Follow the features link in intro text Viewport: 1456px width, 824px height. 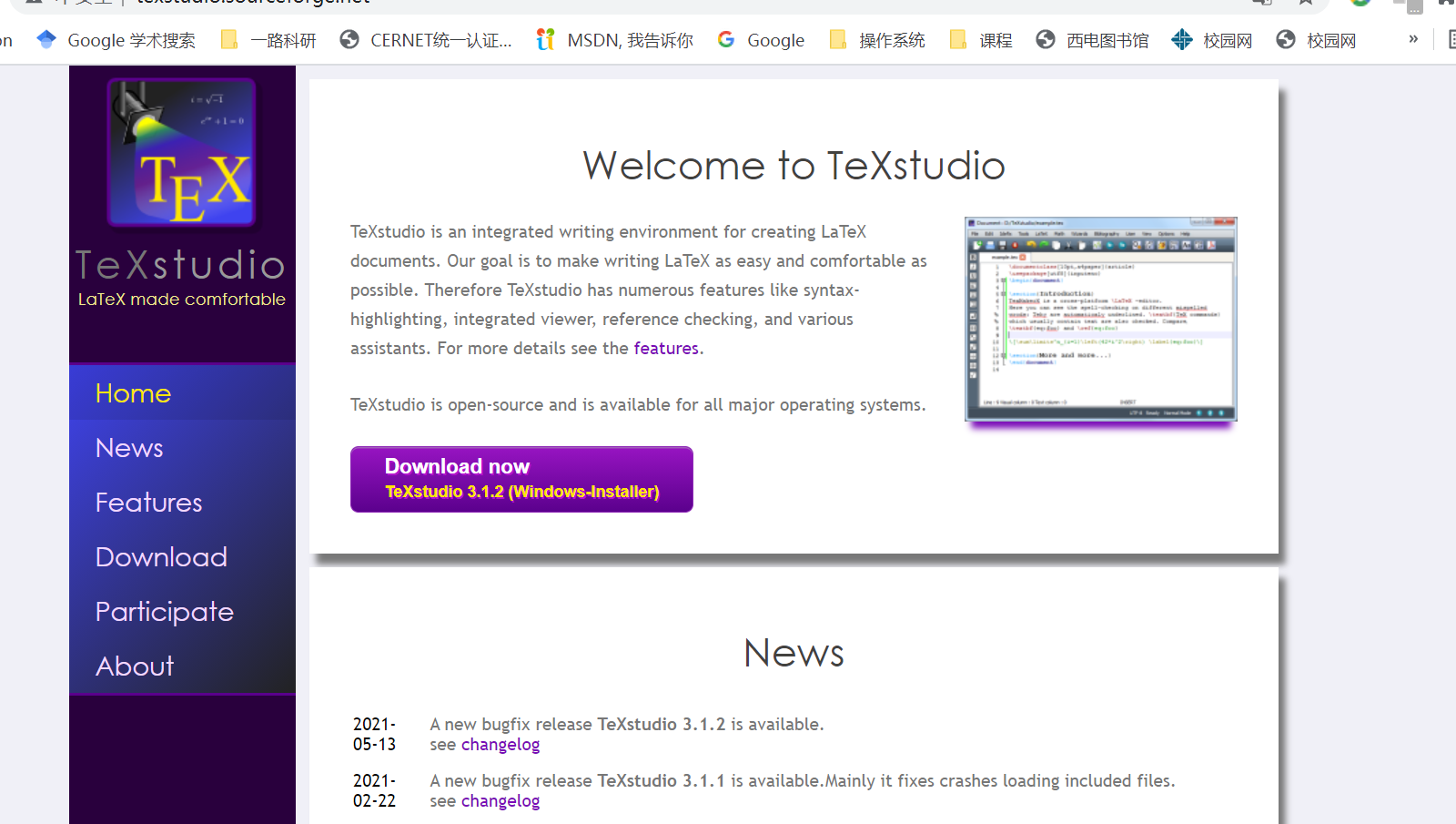click(666, 348)
